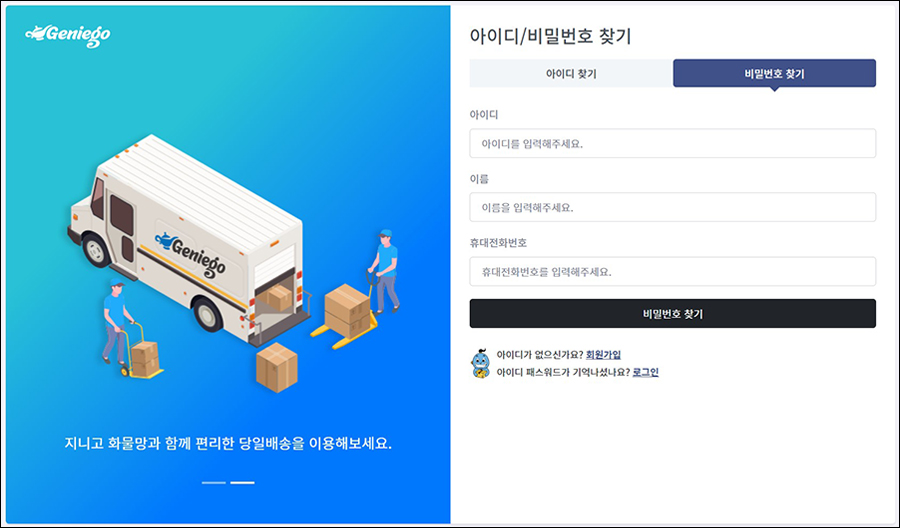Image resolution: width=900 pixels, height=528 pixels.
Task: Open the 로그인 link
Action: [645, 372]
